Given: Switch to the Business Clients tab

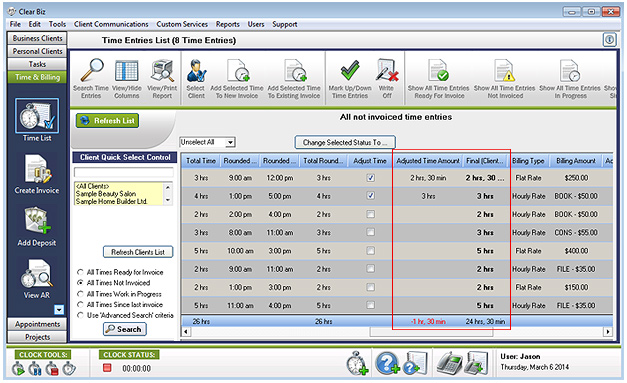Looking at the screenshot, I should pyautogui.click(x=37, y=38).
